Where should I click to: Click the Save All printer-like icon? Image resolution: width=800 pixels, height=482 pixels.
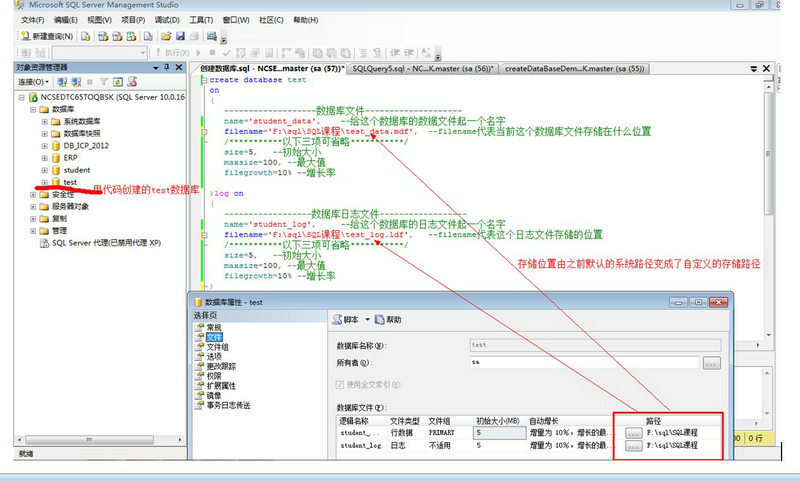point(194,36)
